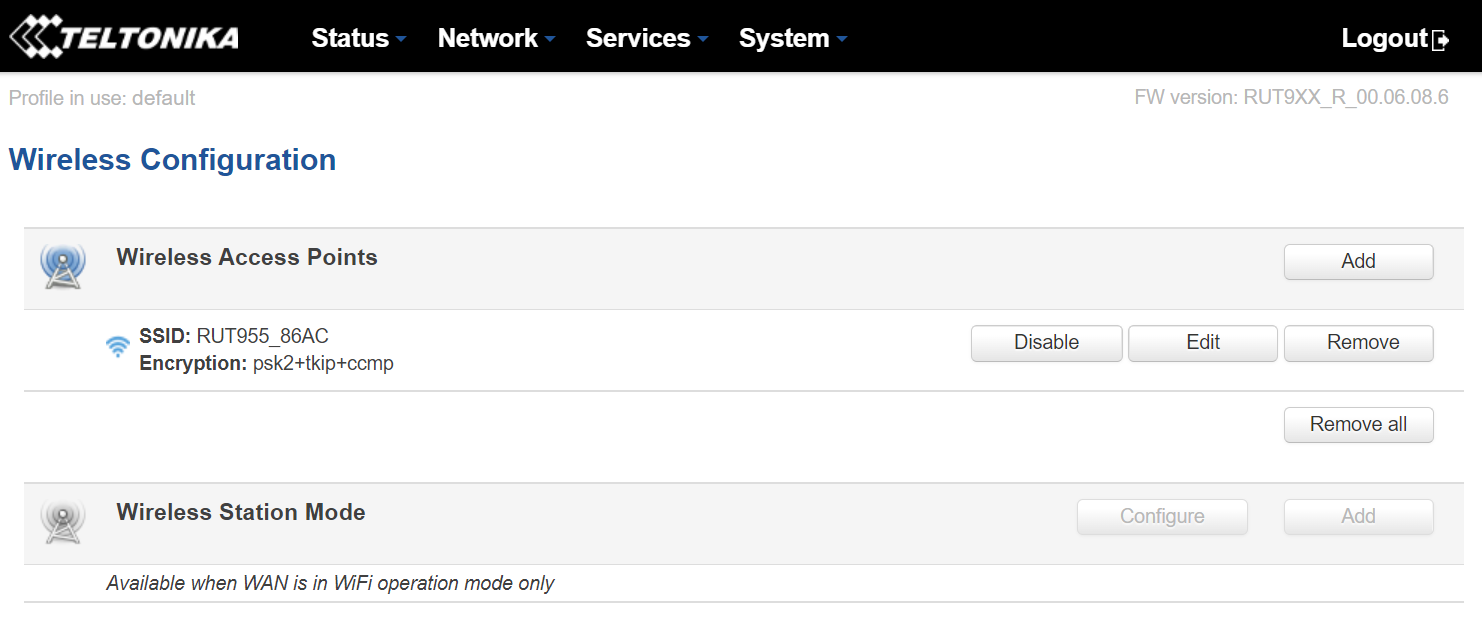Click the Logout exit icon
This screenshot has height=631, width=1482.
coord(1441,40)
